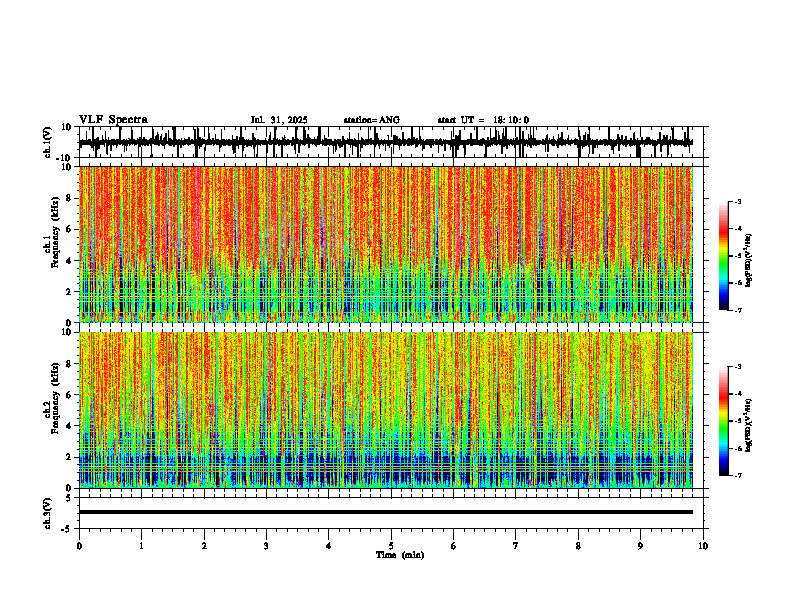Click time axis tick label "10"
792x612 pixels.
(x=703, y=546)
